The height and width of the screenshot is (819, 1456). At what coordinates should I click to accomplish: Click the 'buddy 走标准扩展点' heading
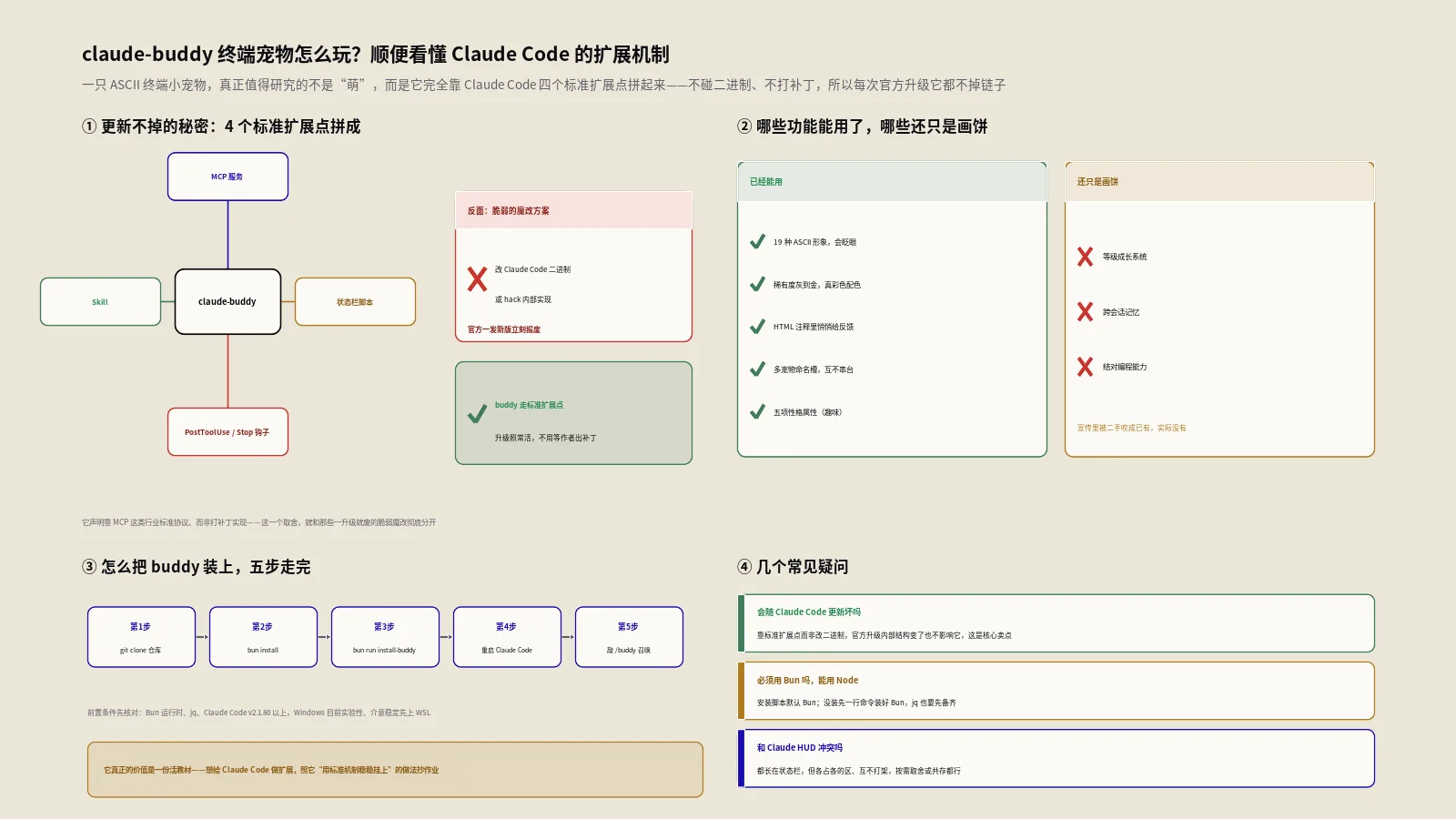(x=529, y=405)
